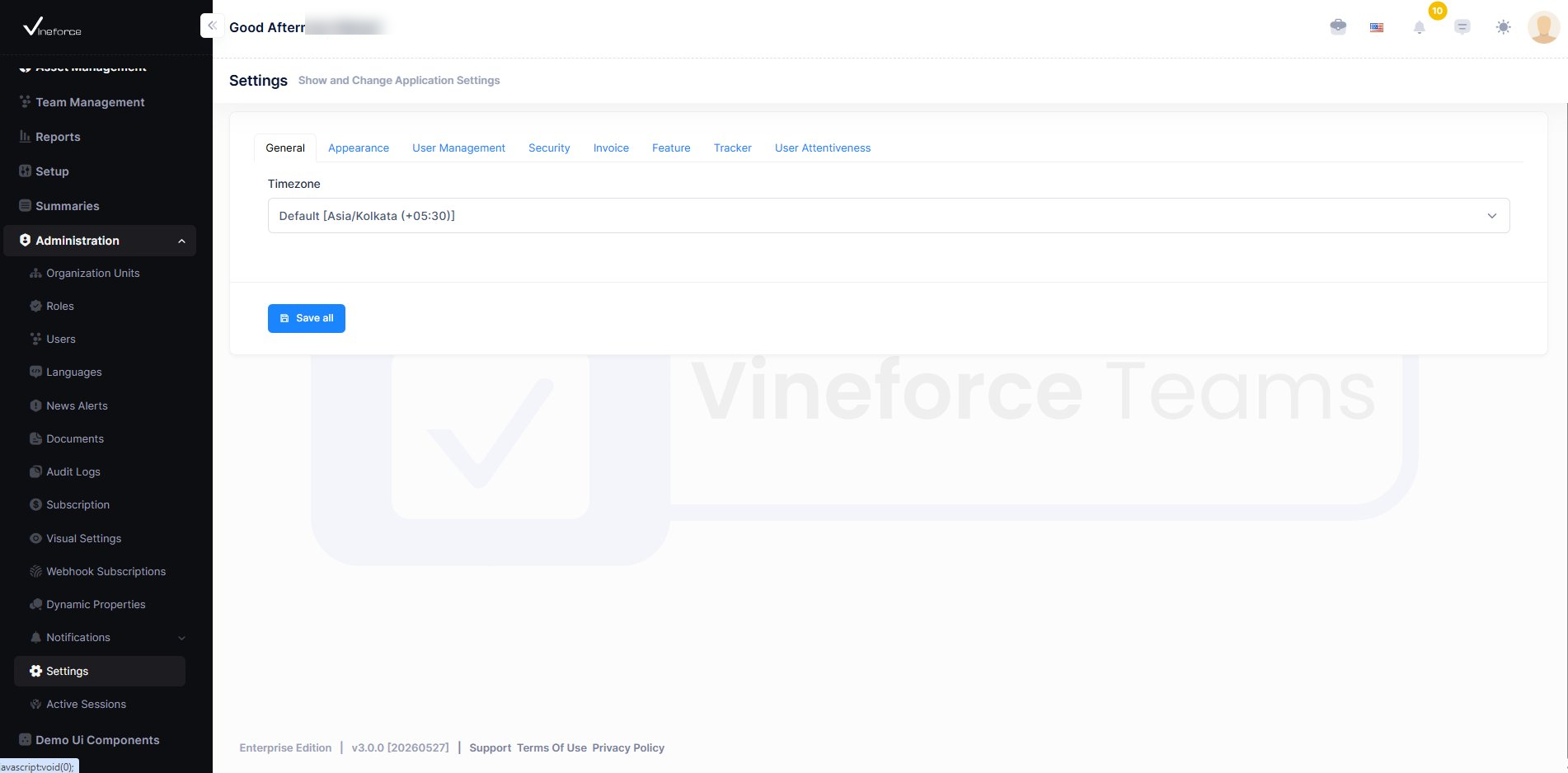
Task: Switch to the Feature tab
Action: click(671, 148)
